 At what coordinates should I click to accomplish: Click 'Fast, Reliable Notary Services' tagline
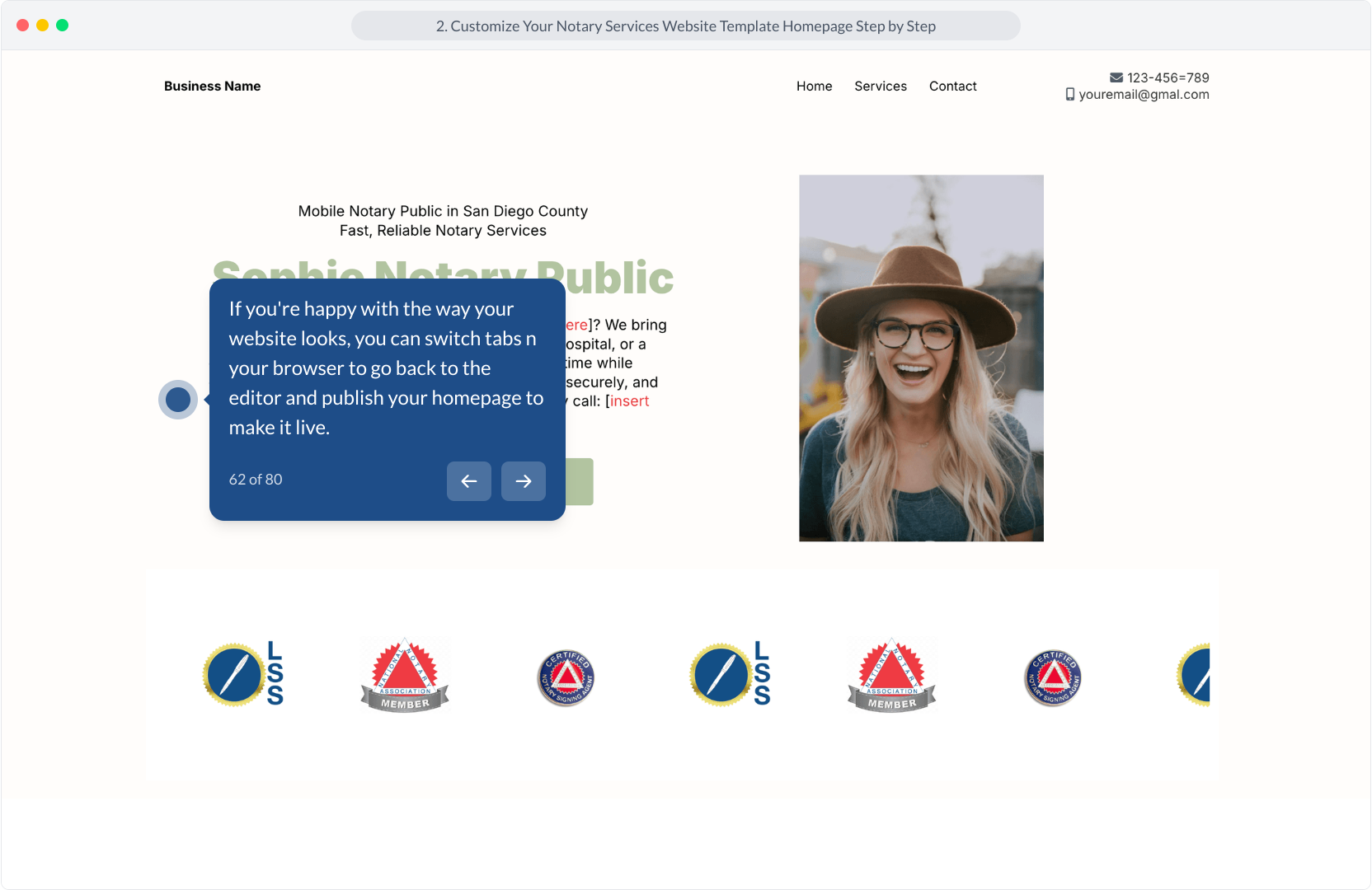click(x=443, y=231)
